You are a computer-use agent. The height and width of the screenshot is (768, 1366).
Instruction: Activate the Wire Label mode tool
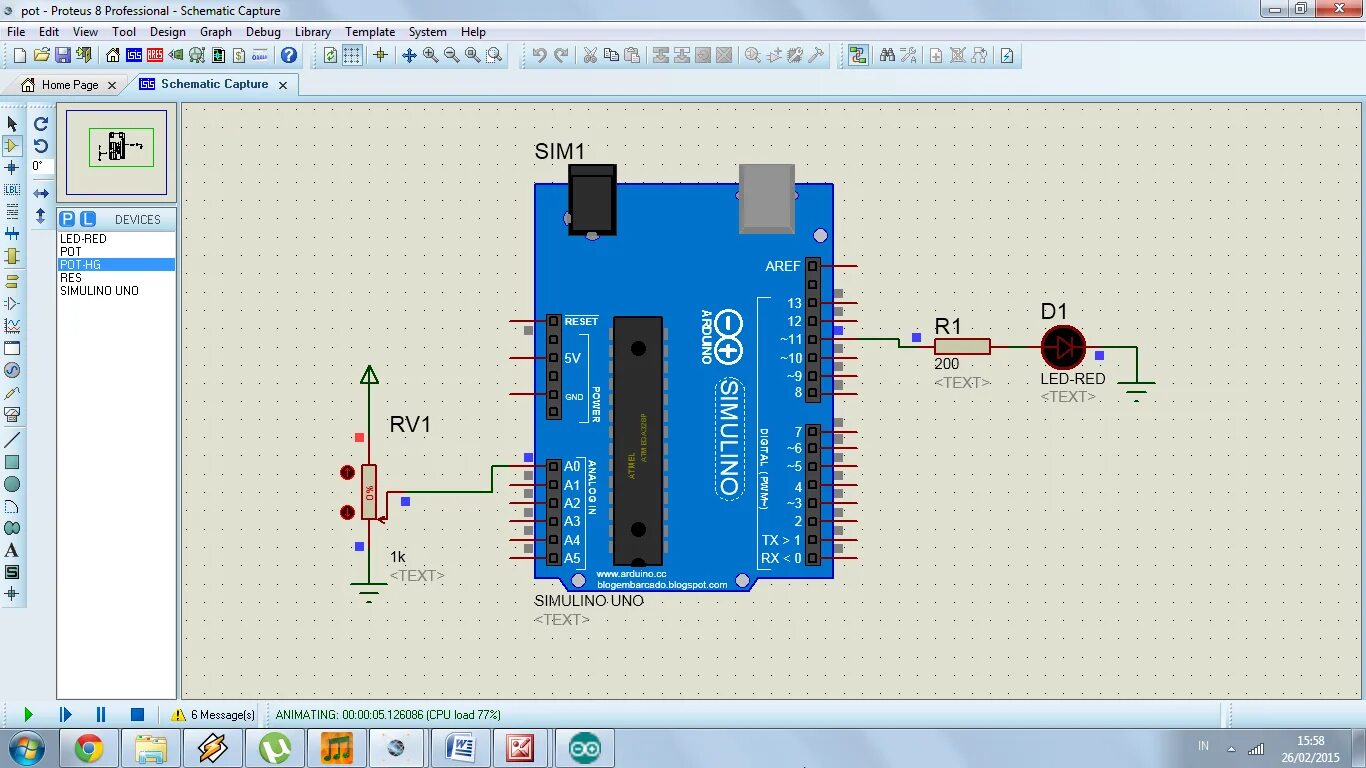[x=12, y=190]
